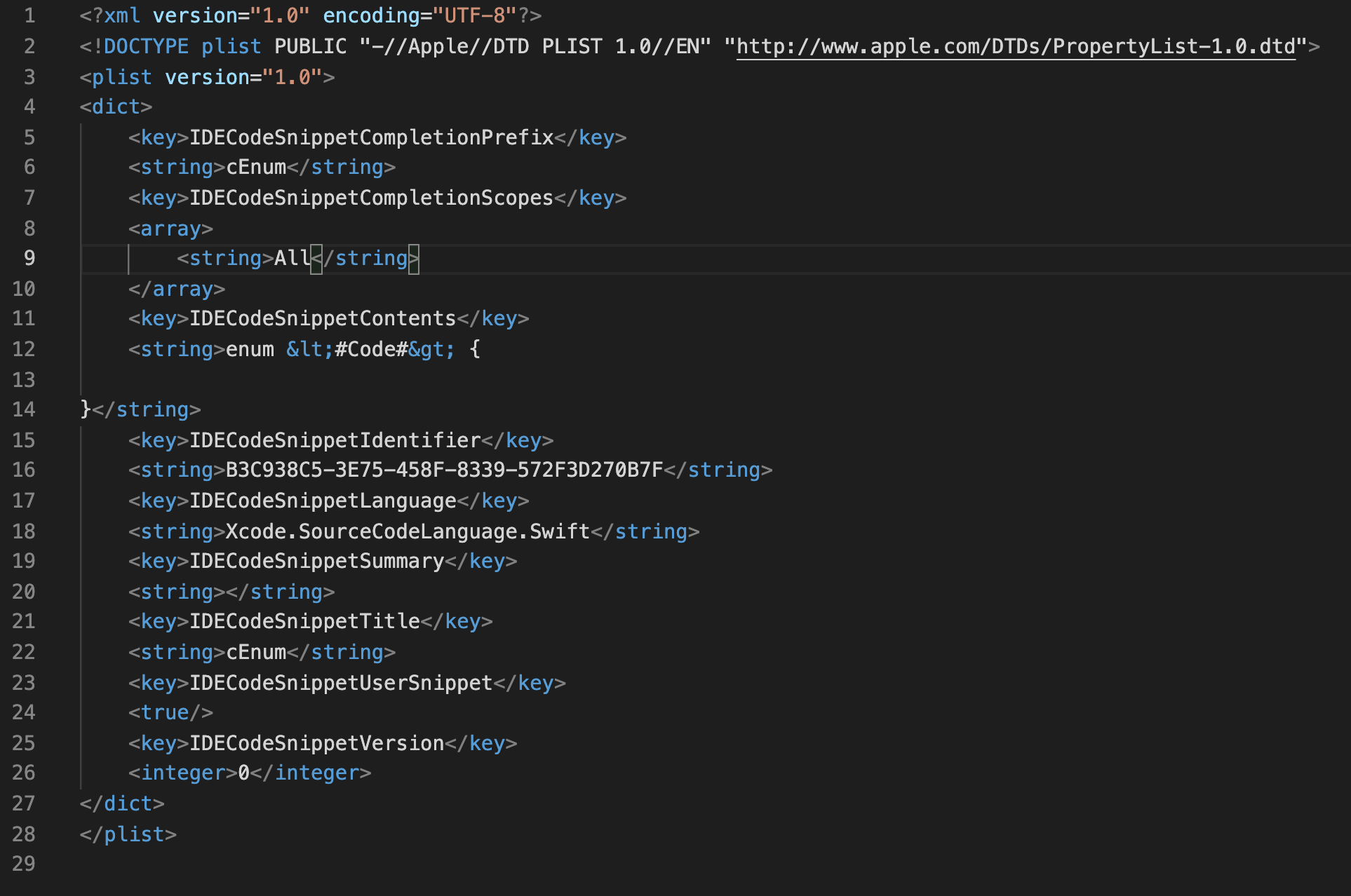Click the Apple DTD PropertyList URL link
The image size is (1351, 896).
pos(1015,46)
